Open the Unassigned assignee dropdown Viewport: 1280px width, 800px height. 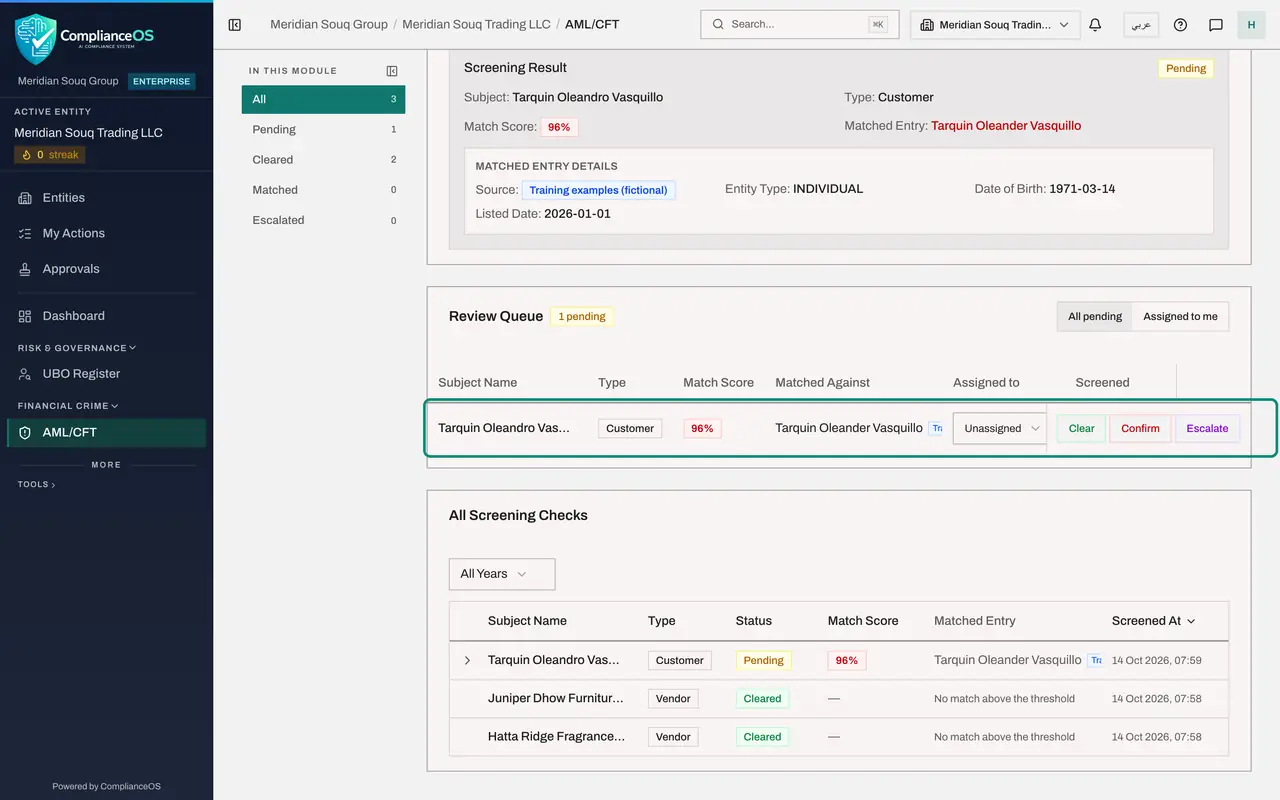point(999,428)
